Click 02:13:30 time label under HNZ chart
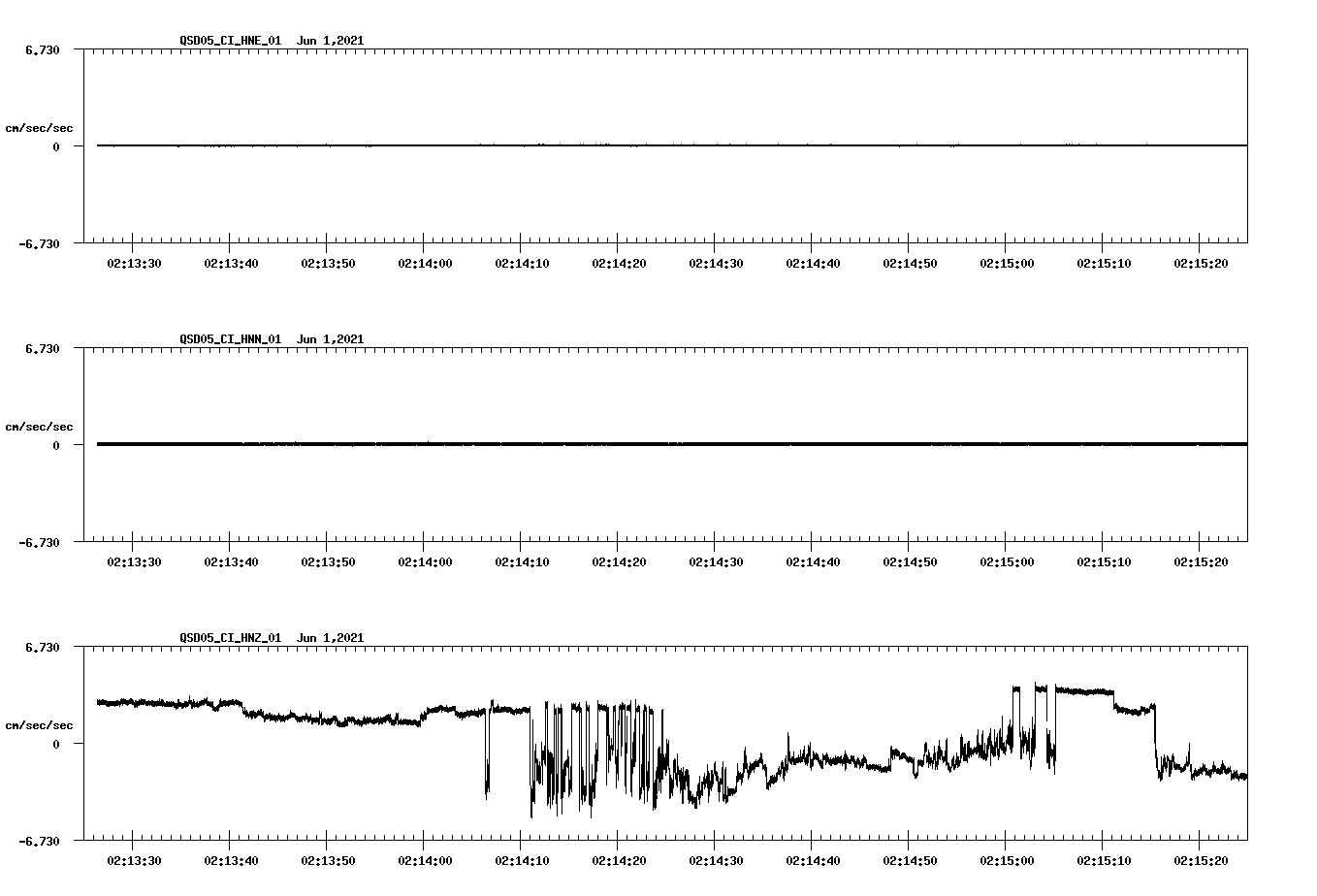Screen dimensions: 1317x896 (x=134, y=861)
